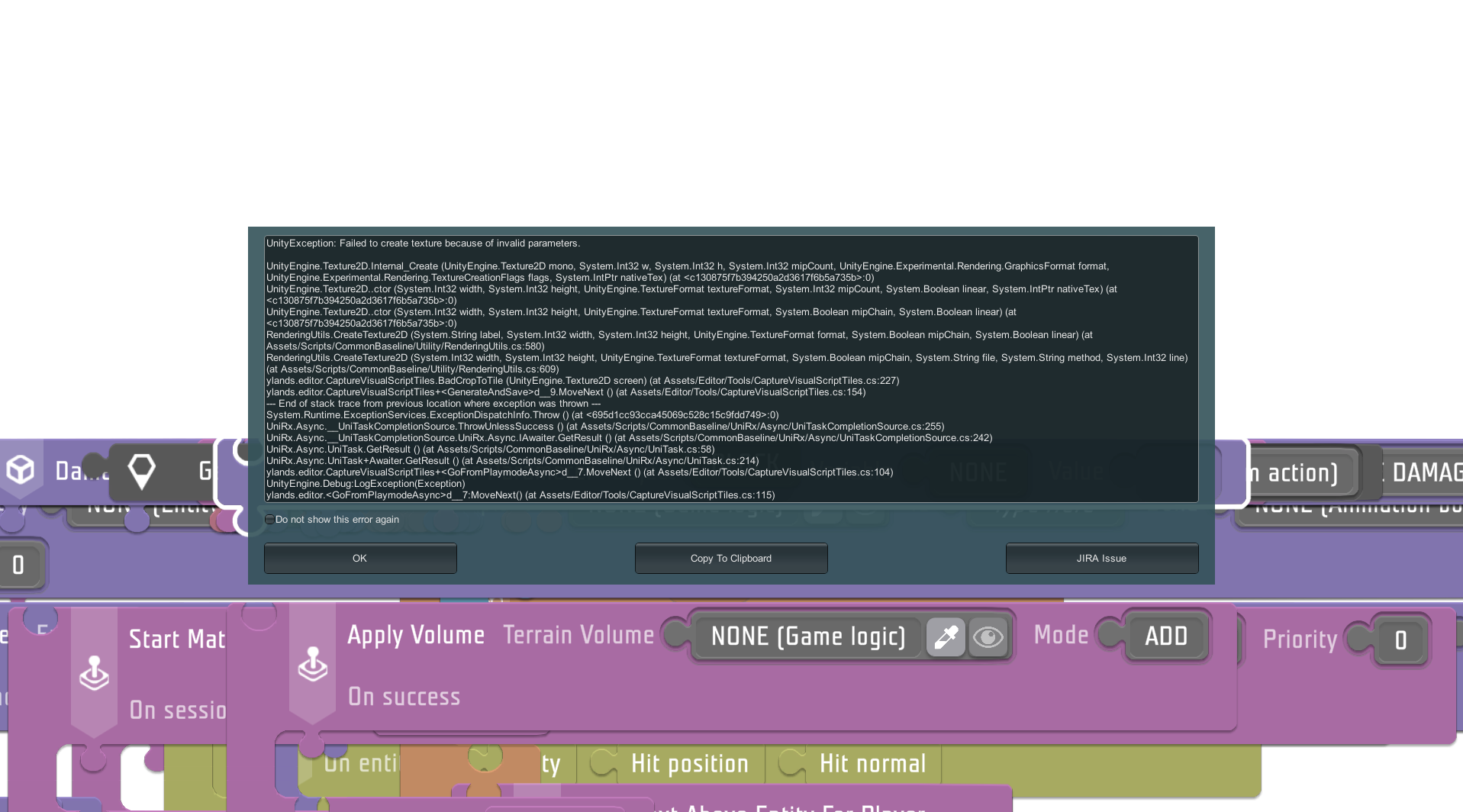
Task: Select the Hit position output slot
Action: (x=689, y=764)
